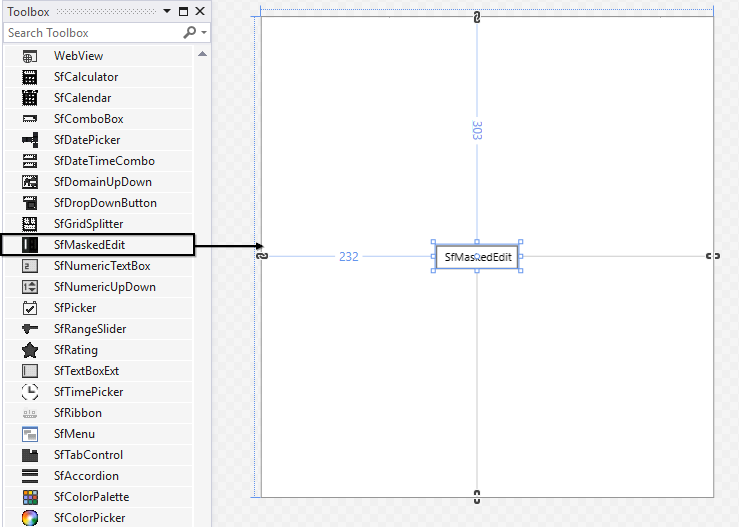
Task: Select the WebView globe icon
Action: pyautogui.click(x=30, y=56)
